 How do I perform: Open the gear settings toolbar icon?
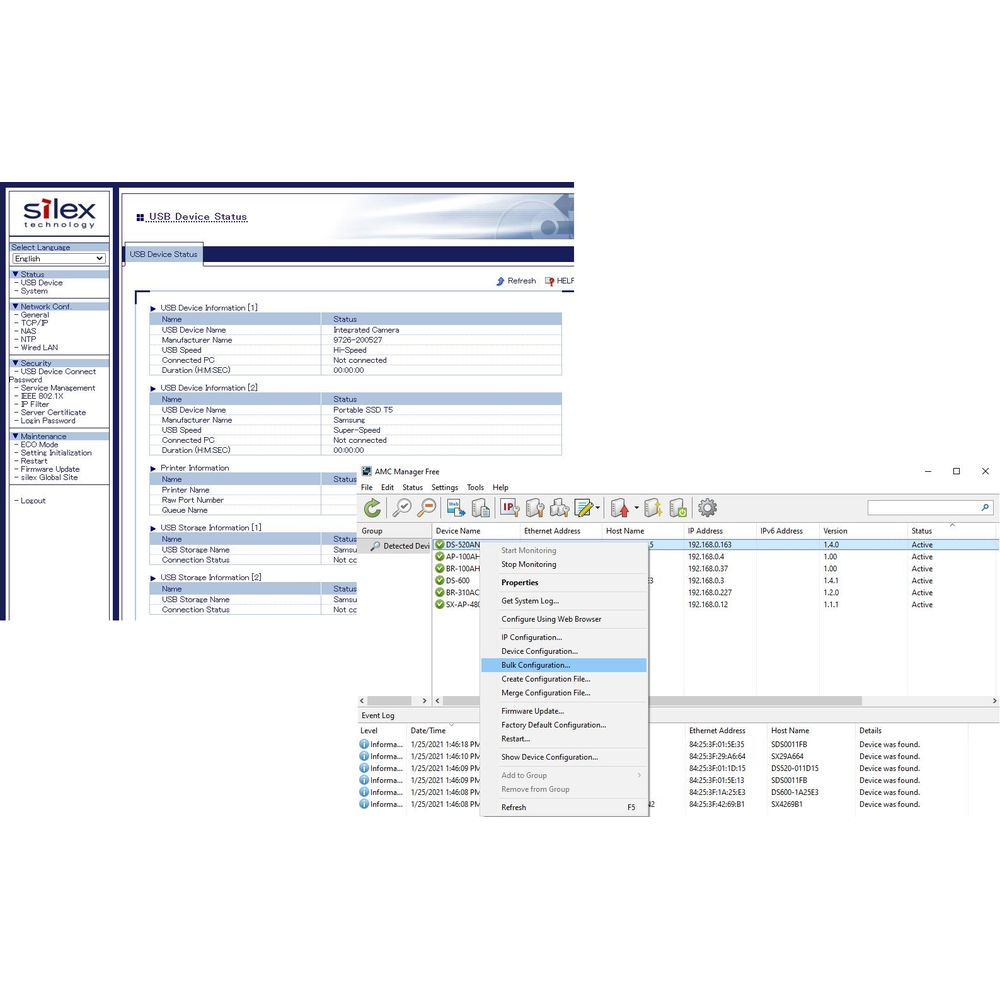coord(707,508)
